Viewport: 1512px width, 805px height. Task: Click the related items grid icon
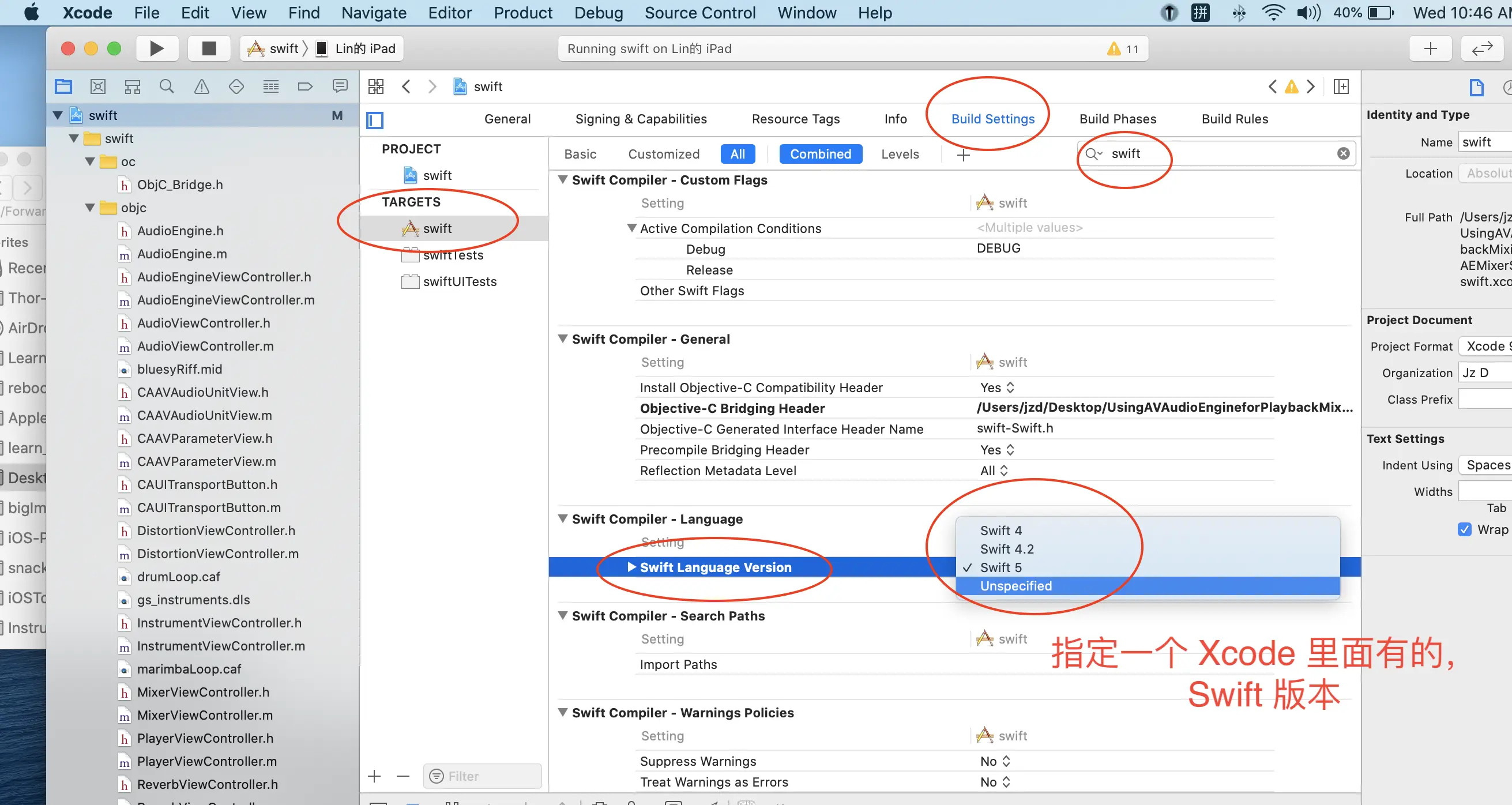[x=375, y=87]
